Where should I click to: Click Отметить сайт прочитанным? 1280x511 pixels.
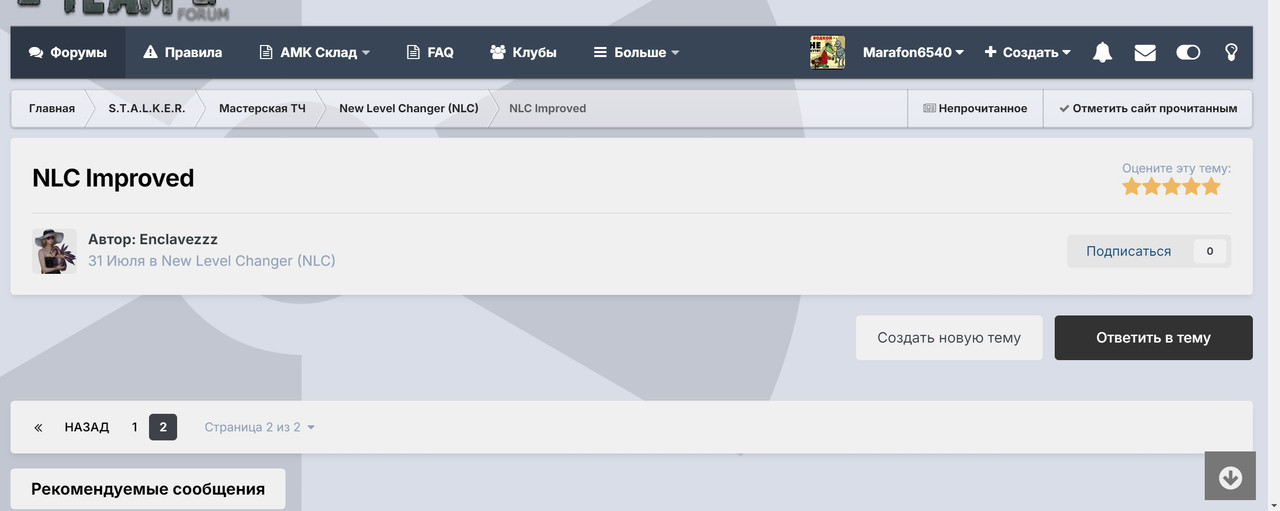tap(1148, 108)
